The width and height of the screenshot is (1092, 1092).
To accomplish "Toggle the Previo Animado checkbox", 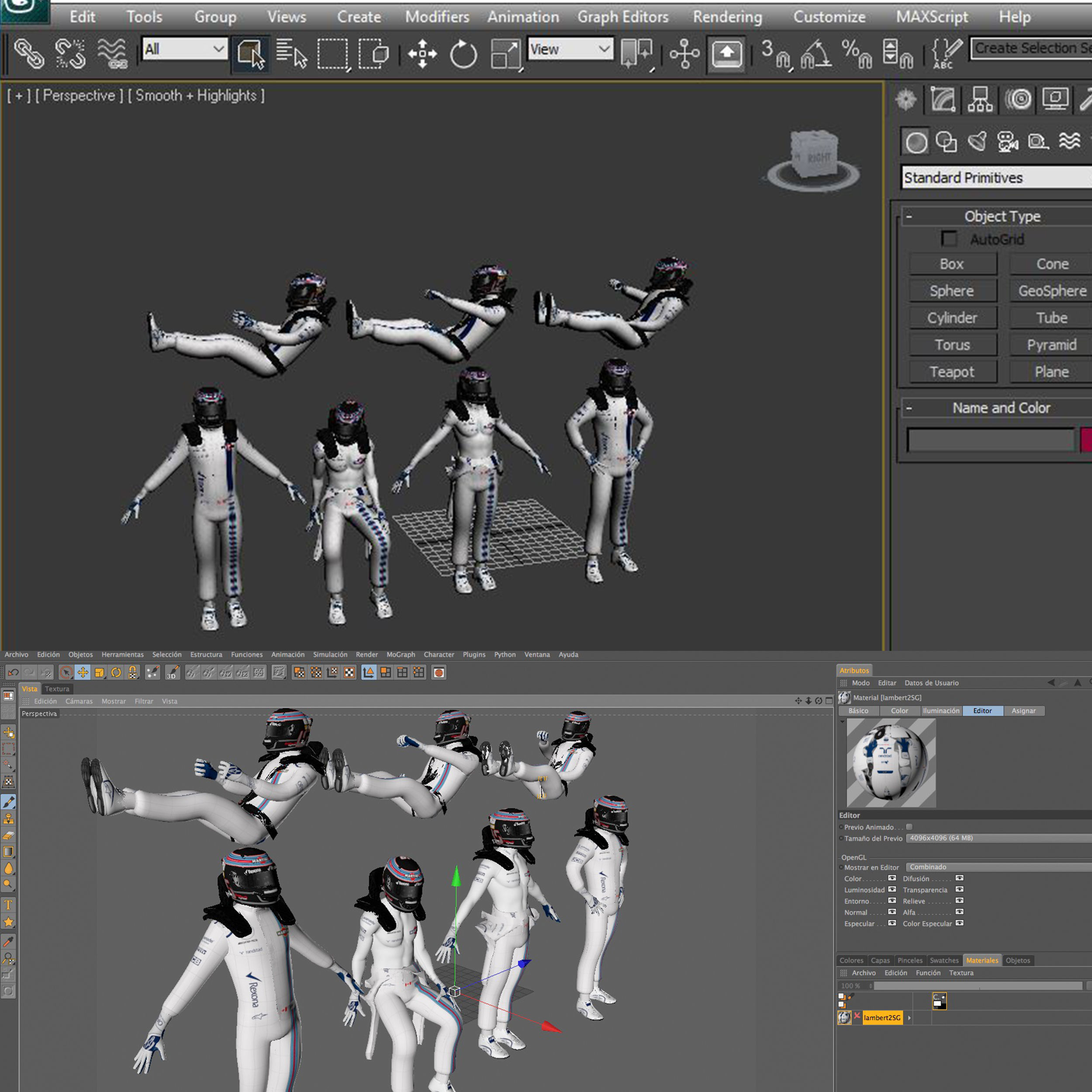I will tap(909, 827).
